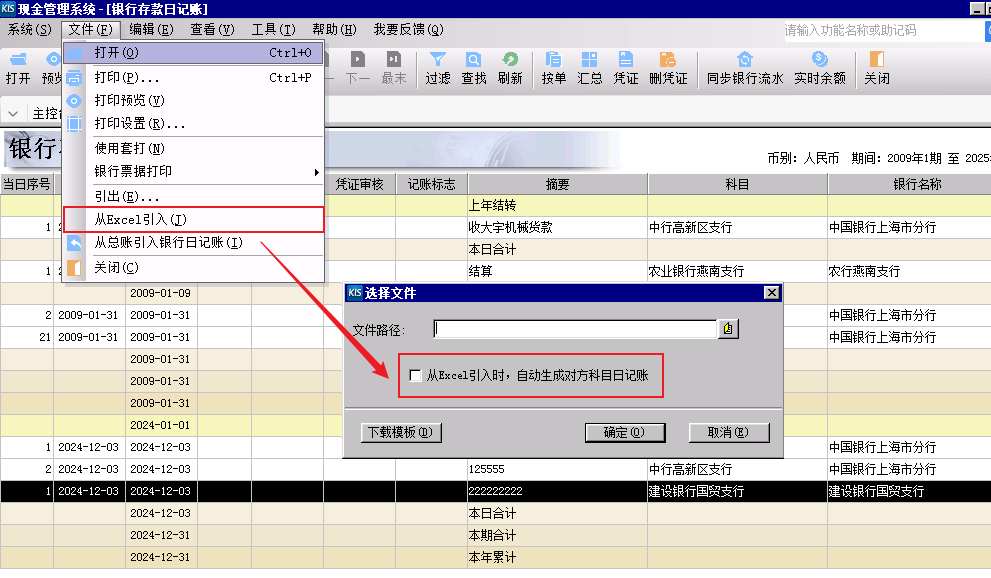
Task: Collapse the 主控台 chevron expander
Action: pos(14,113)
